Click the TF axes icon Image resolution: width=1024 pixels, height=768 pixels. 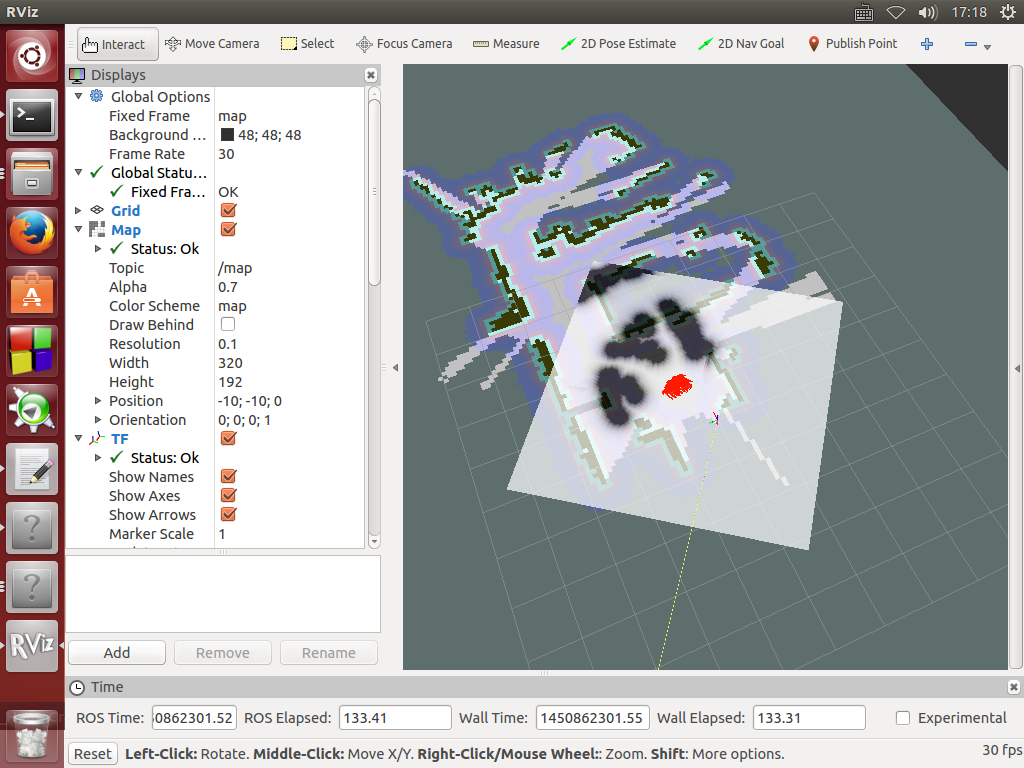coord(97,438)
